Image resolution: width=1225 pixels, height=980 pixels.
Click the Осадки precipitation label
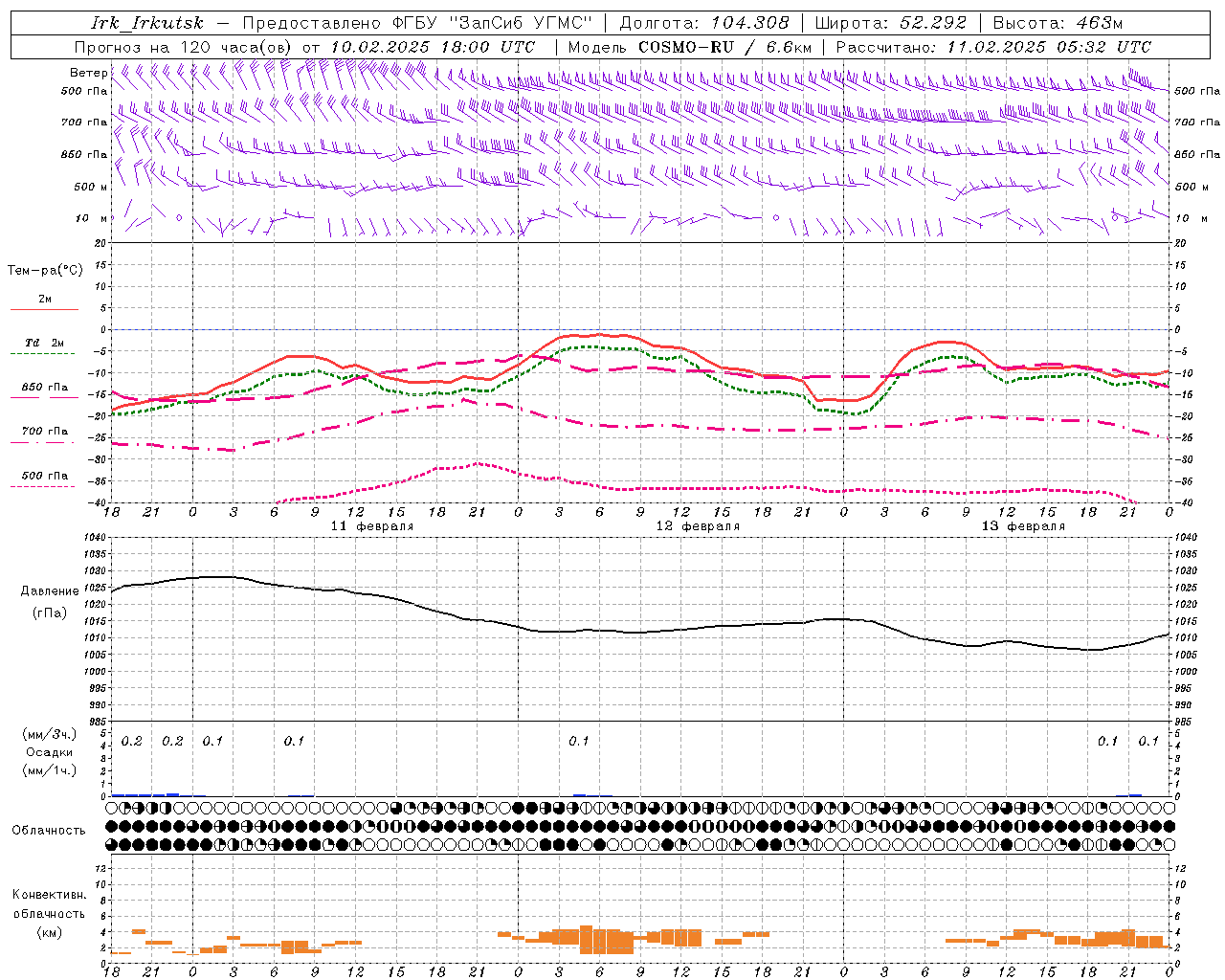pos(49,752)
